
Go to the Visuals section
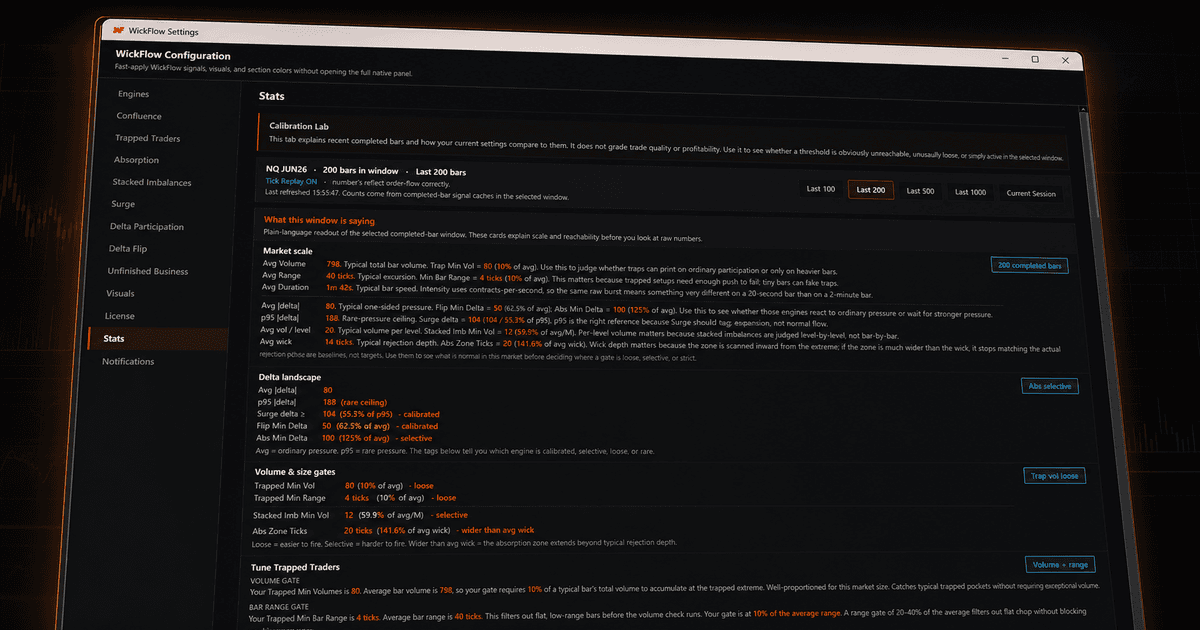[x=120, y=293]
